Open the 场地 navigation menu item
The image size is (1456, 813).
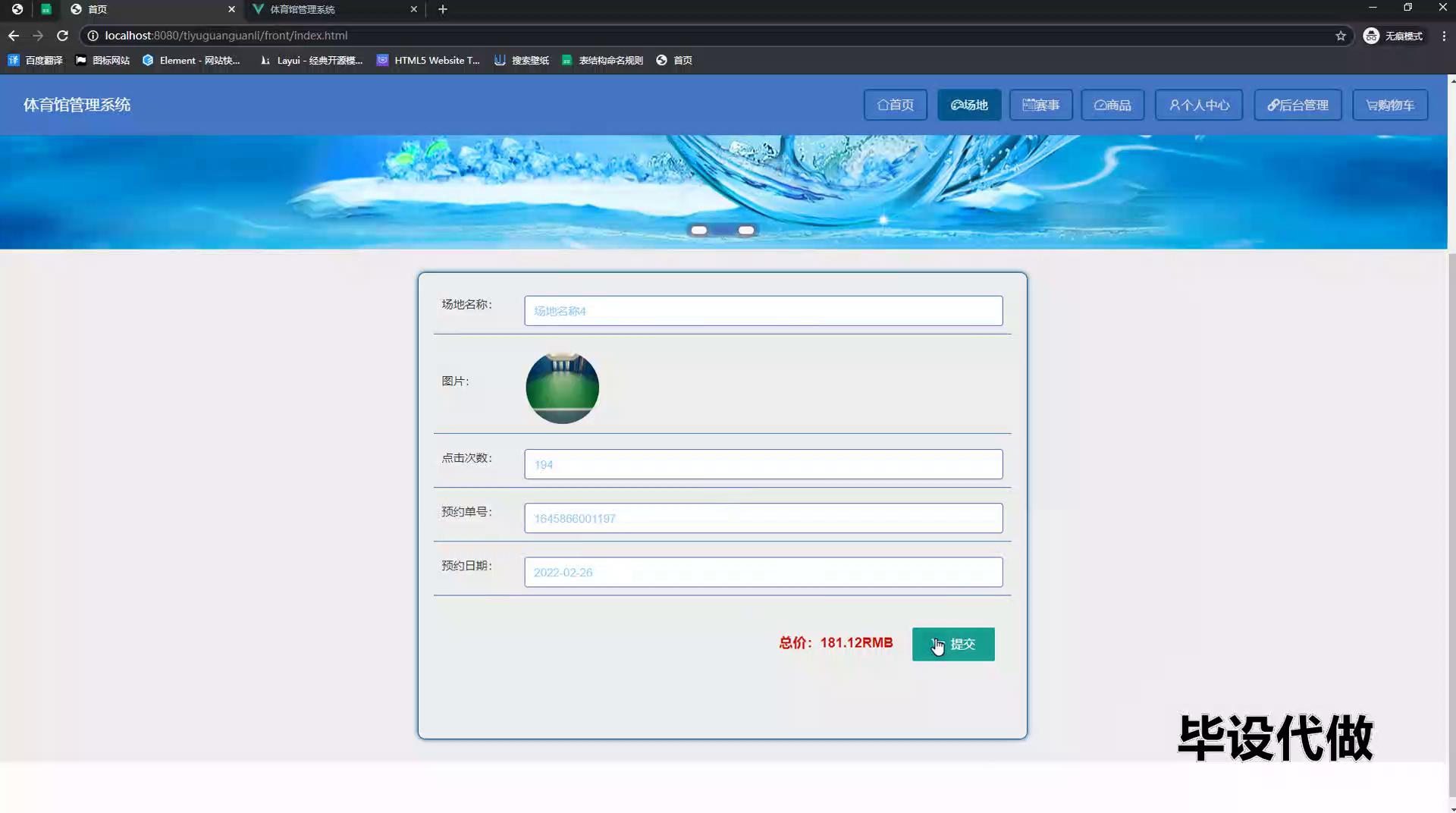coord(968,105)
